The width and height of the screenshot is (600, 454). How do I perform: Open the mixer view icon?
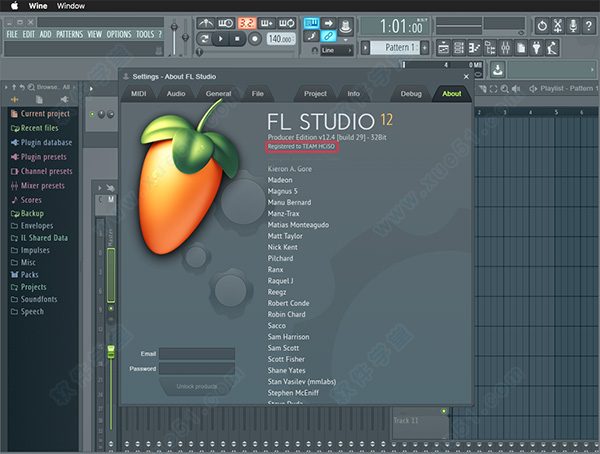coord(505,48)
